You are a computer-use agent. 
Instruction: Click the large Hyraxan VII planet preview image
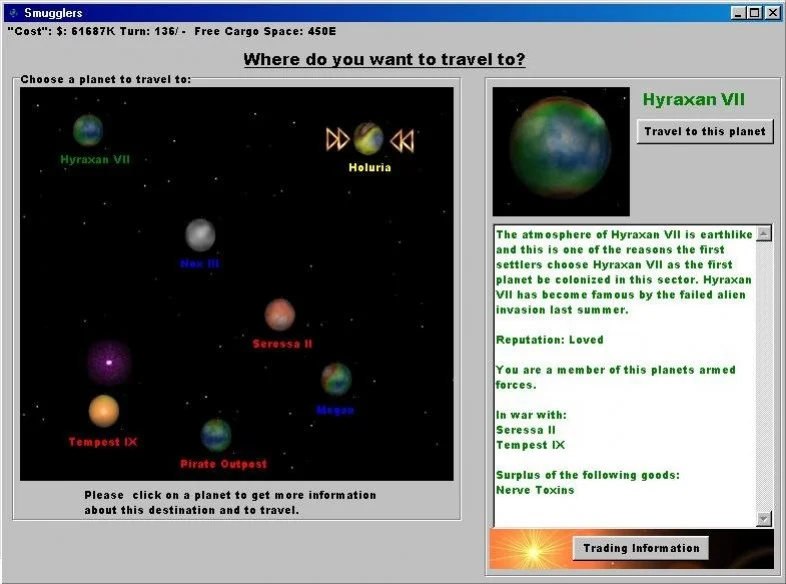pyautogui.click(x=561, y=151)
